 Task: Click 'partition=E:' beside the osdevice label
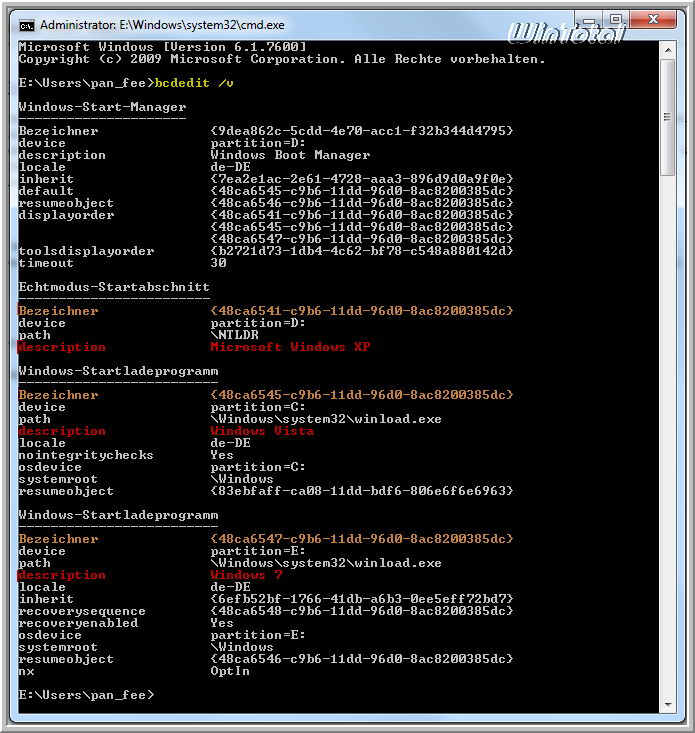pos(258,635)
